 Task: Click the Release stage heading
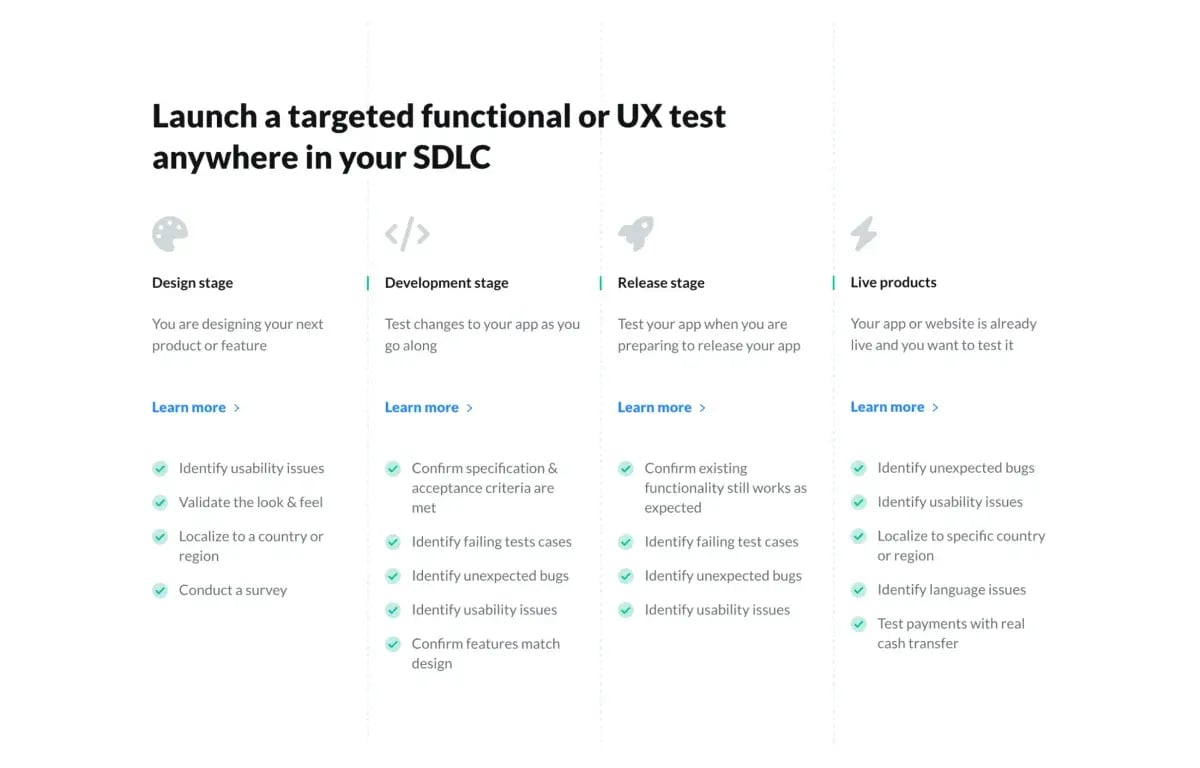pyautogui.click(x=661, y=283)
